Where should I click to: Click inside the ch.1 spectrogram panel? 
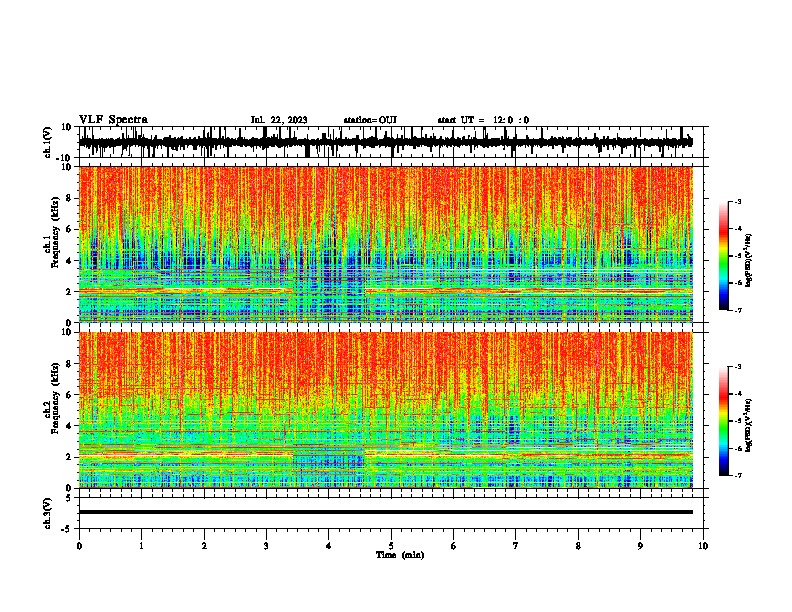pyautogui.click(x=386, y=244)
